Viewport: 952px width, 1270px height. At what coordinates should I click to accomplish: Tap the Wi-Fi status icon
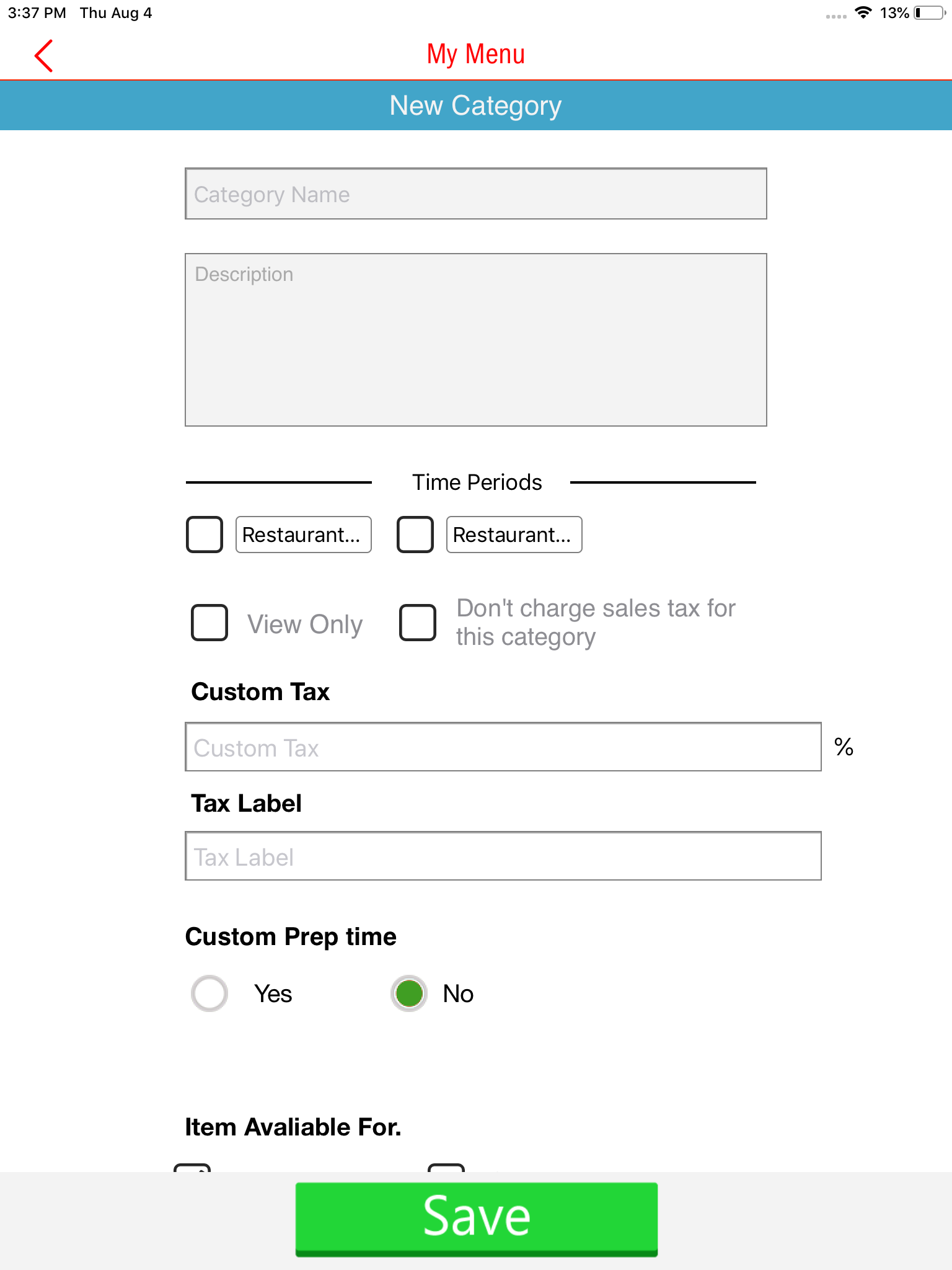[x=863, y=13]
